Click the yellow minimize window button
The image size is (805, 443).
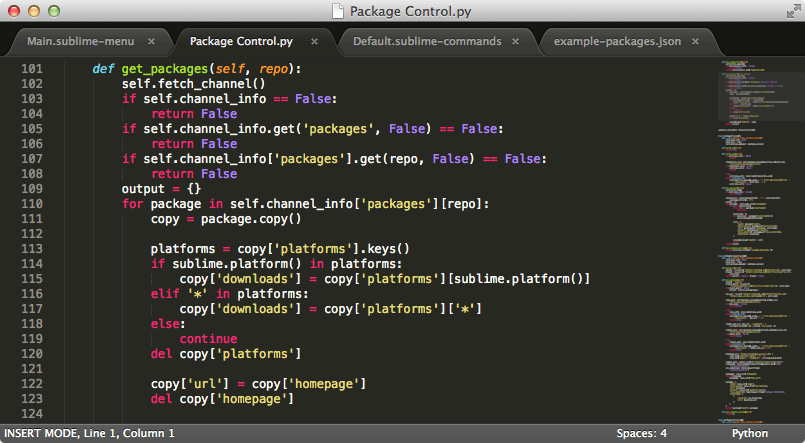(x=34, y=11)
